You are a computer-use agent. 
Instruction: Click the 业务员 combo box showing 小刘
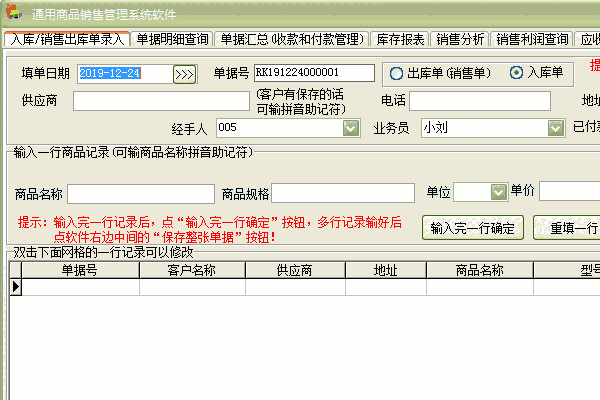(x=493, y=128)
